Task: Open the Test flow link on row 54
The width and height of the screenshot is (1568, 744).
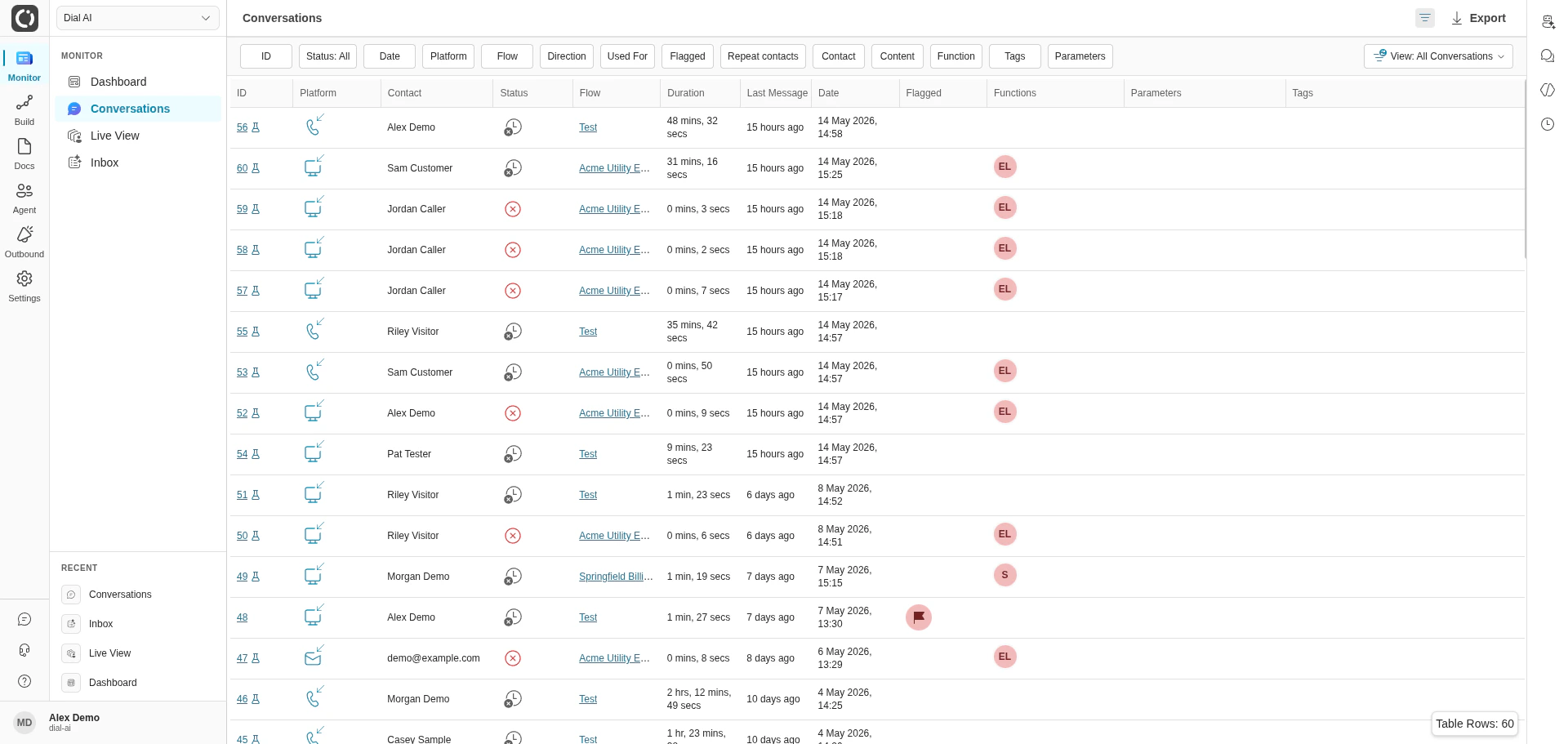Action: pos(588,454)
